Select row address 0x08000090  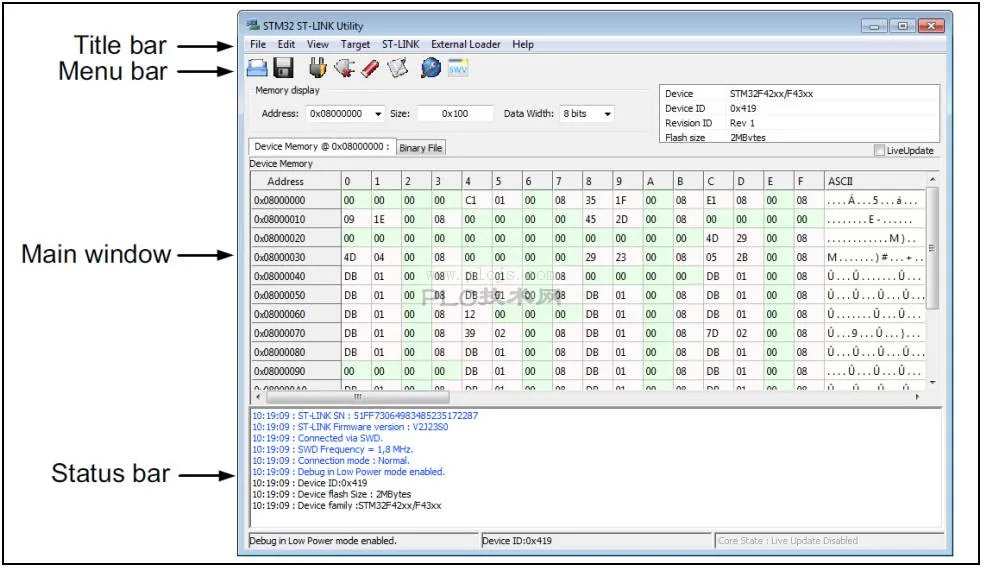[x=296, y=371]
